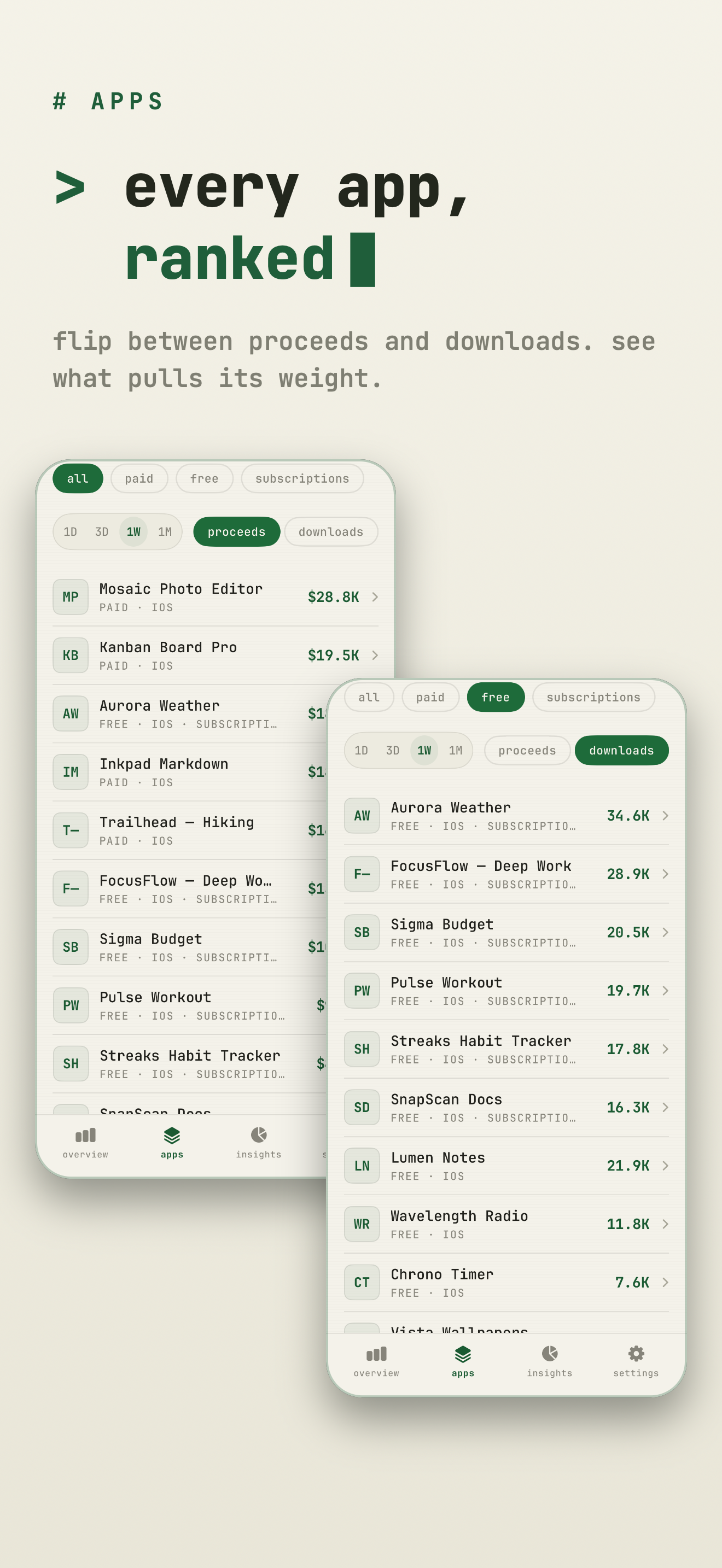The height and width of the screenshot is (1568, 722).
Task: Select 1D range in front phone
Action: pos(361,751)
